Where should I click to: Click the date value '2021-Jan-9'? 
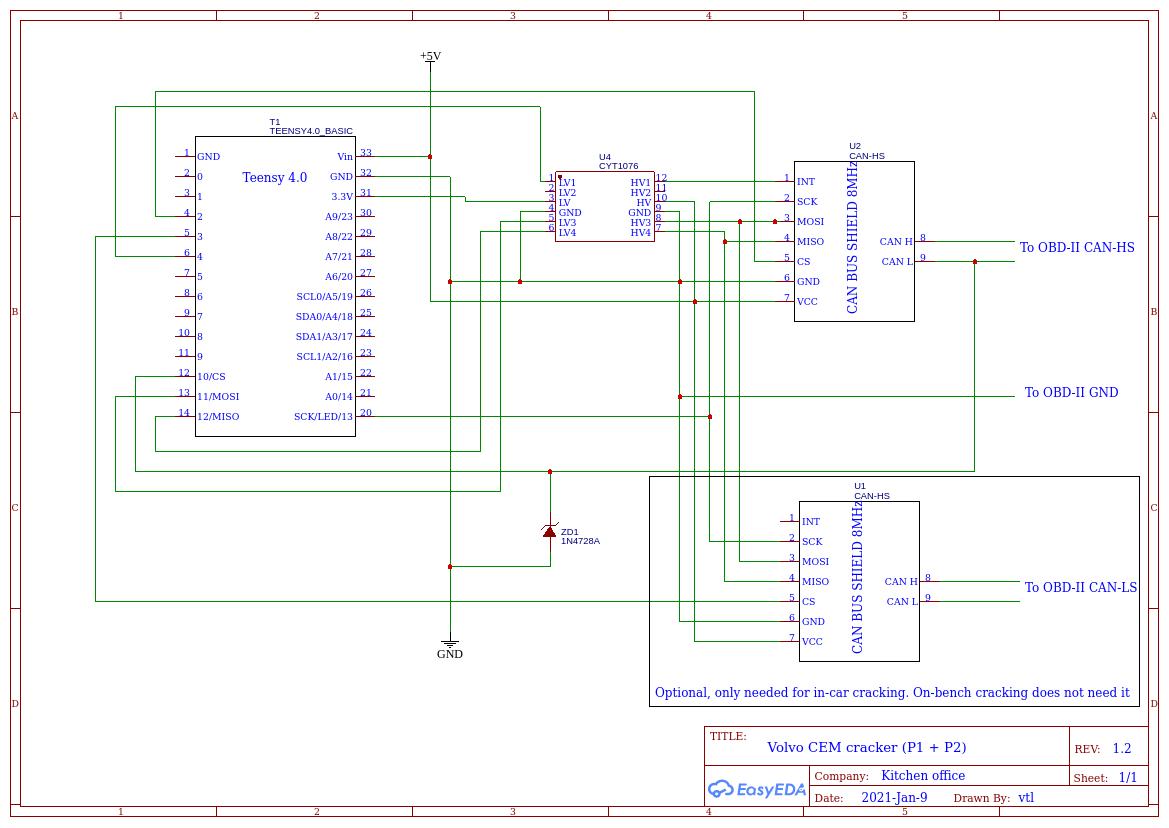point(894,797)
